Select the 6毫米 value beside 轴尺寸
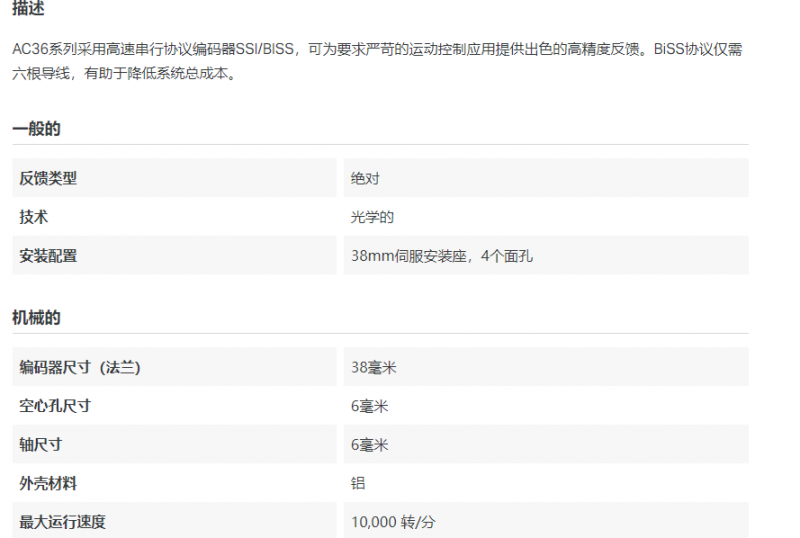Screen dimensions: 800x538 click(x=369, y=445)
